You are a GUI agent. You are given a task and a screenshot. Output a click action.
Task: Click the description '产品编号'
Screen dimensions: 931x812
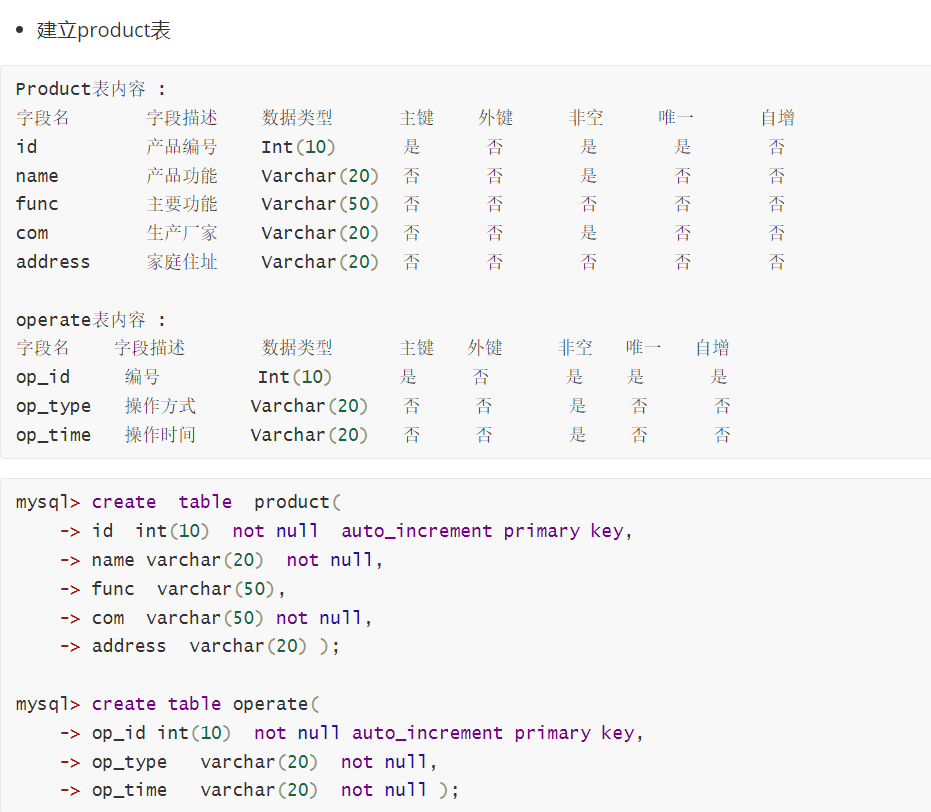[x=182, y=147]
